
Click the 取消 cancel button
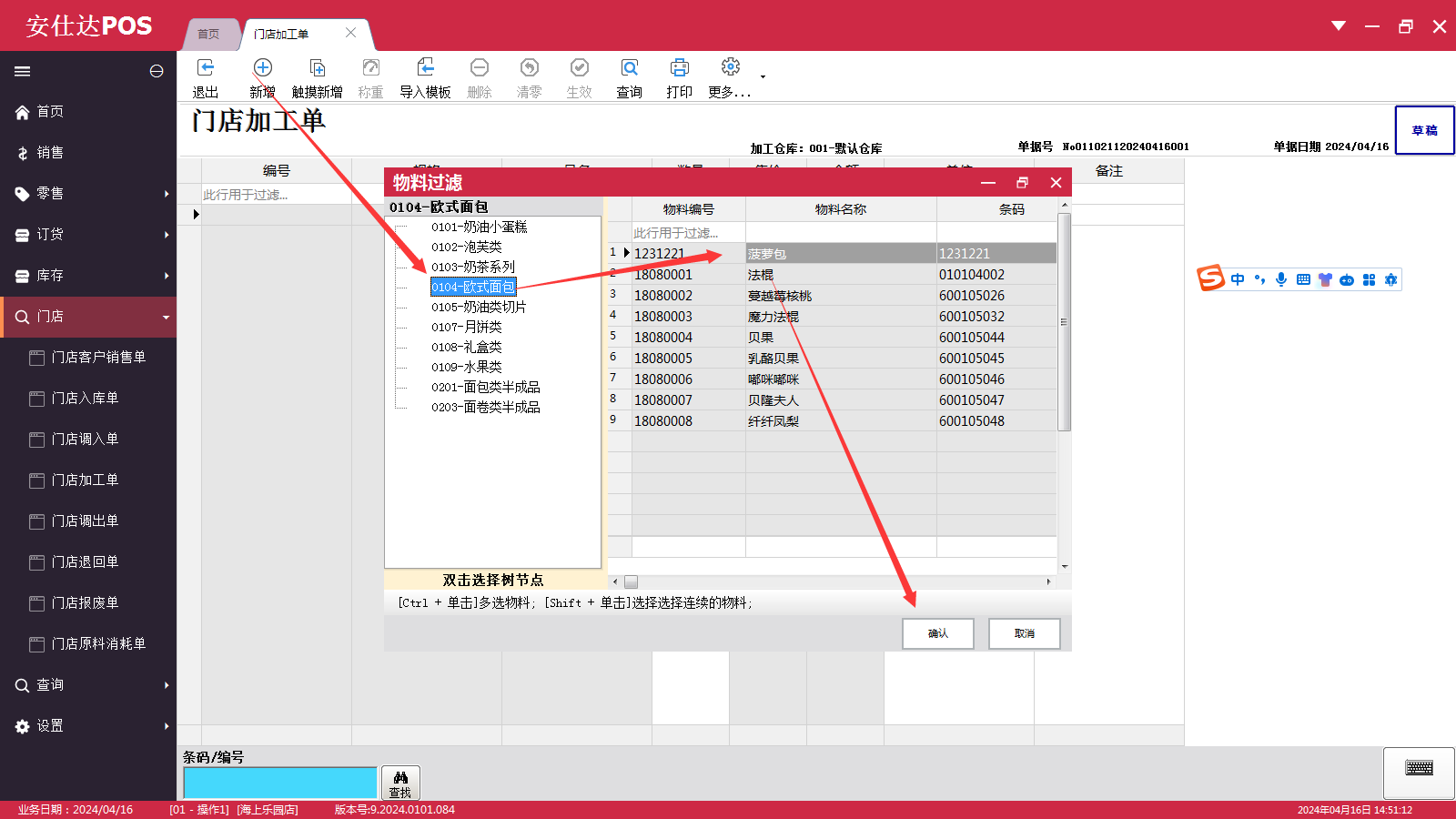point(1025,633)
